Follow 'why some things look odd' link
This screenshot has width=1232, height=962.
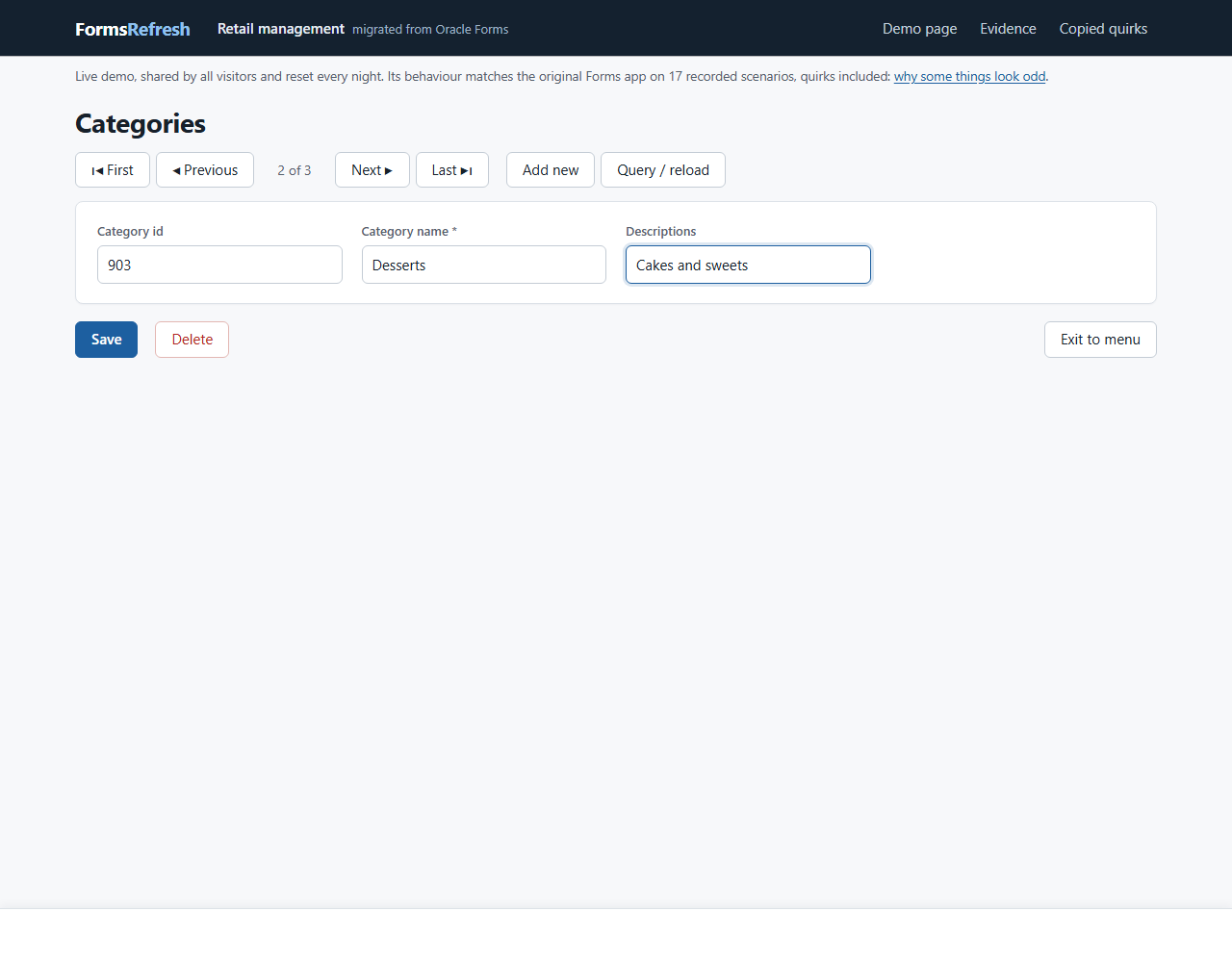[969, 77]
